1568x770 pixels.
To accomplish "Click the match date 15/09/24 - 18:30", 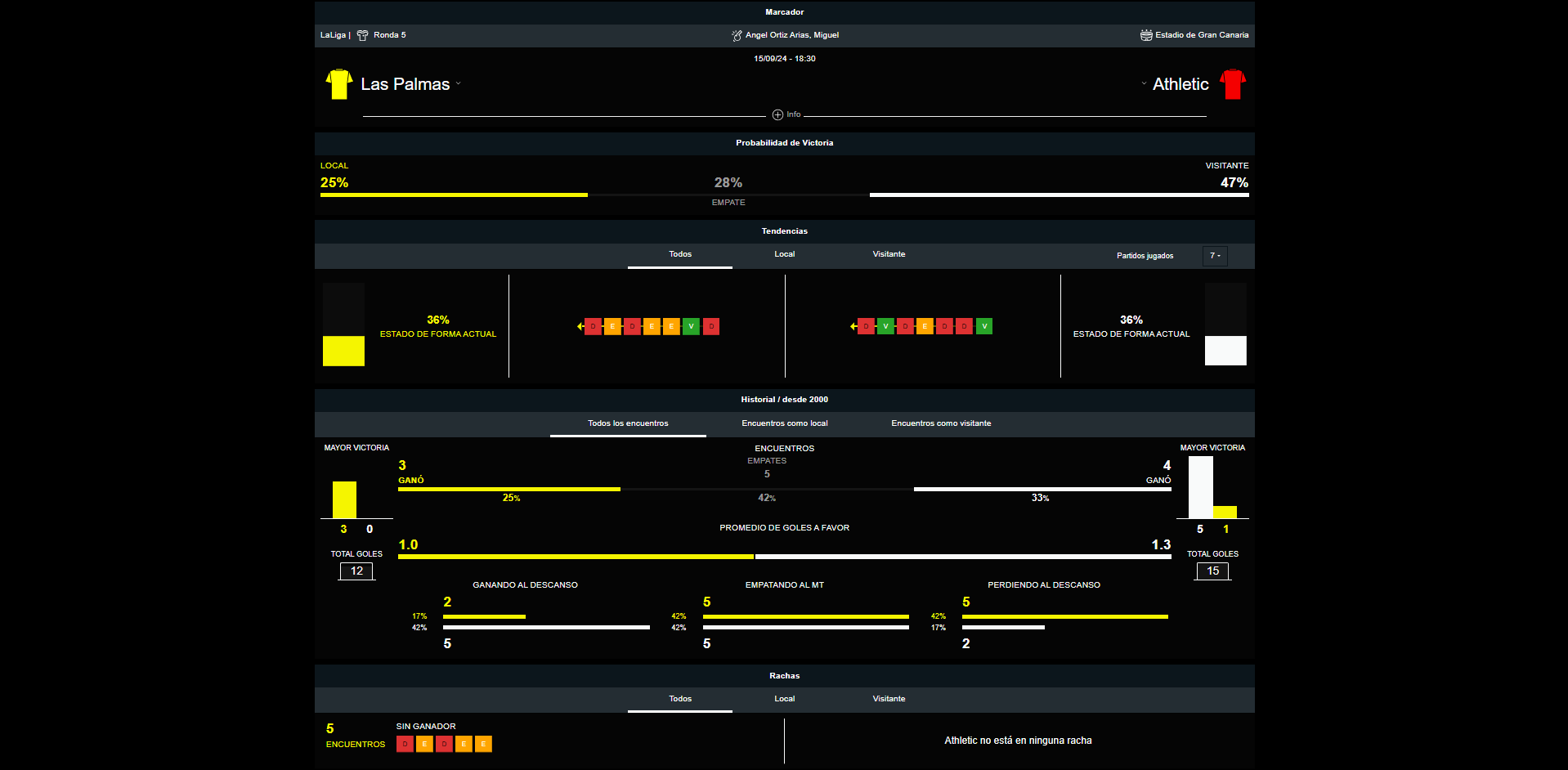I will pos(785,59).
